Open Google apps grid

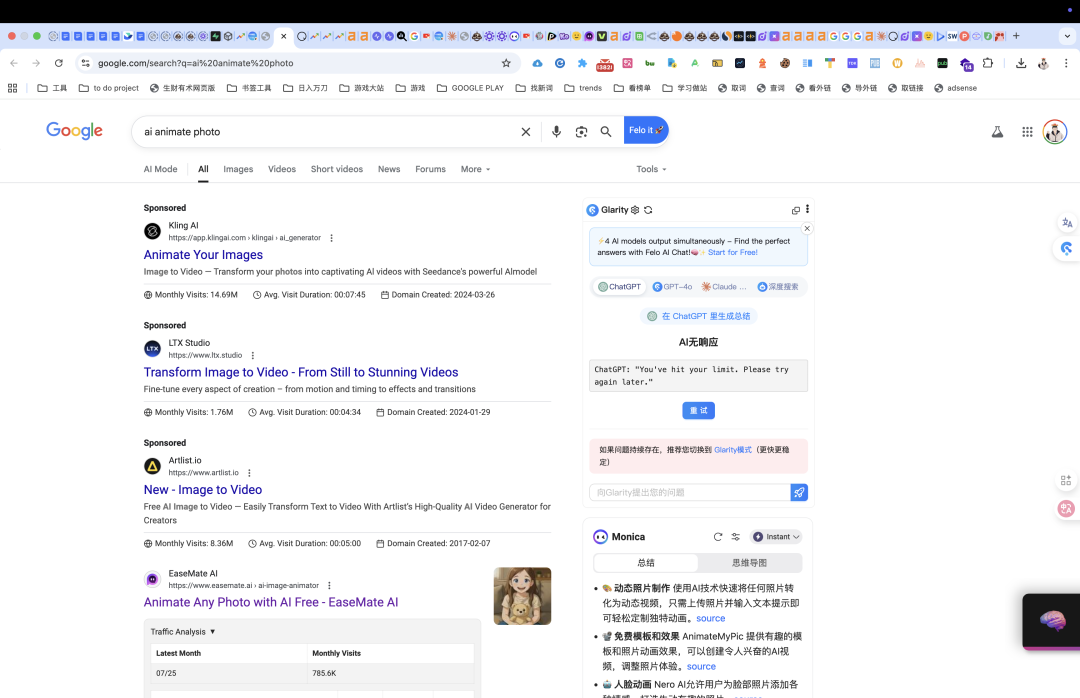click(1027, 132)
